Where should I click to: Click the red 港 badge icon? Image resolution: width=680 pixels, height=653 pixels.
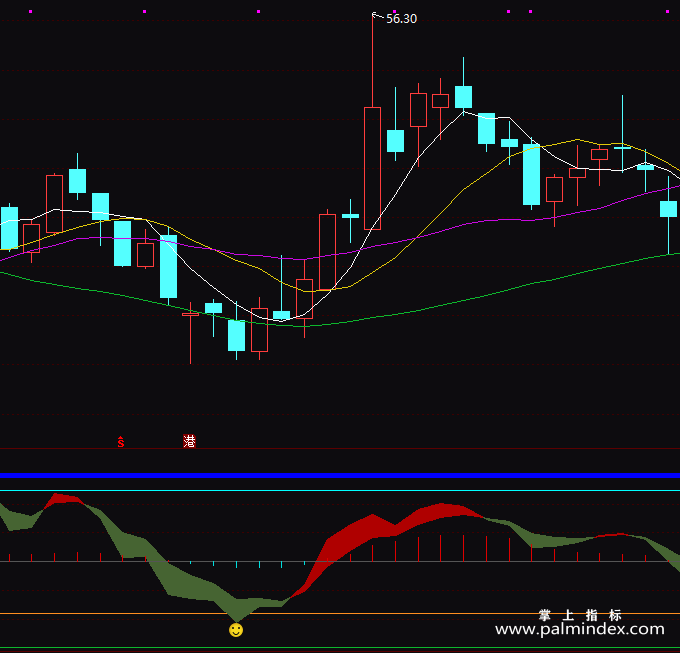[x=190, y=441]
